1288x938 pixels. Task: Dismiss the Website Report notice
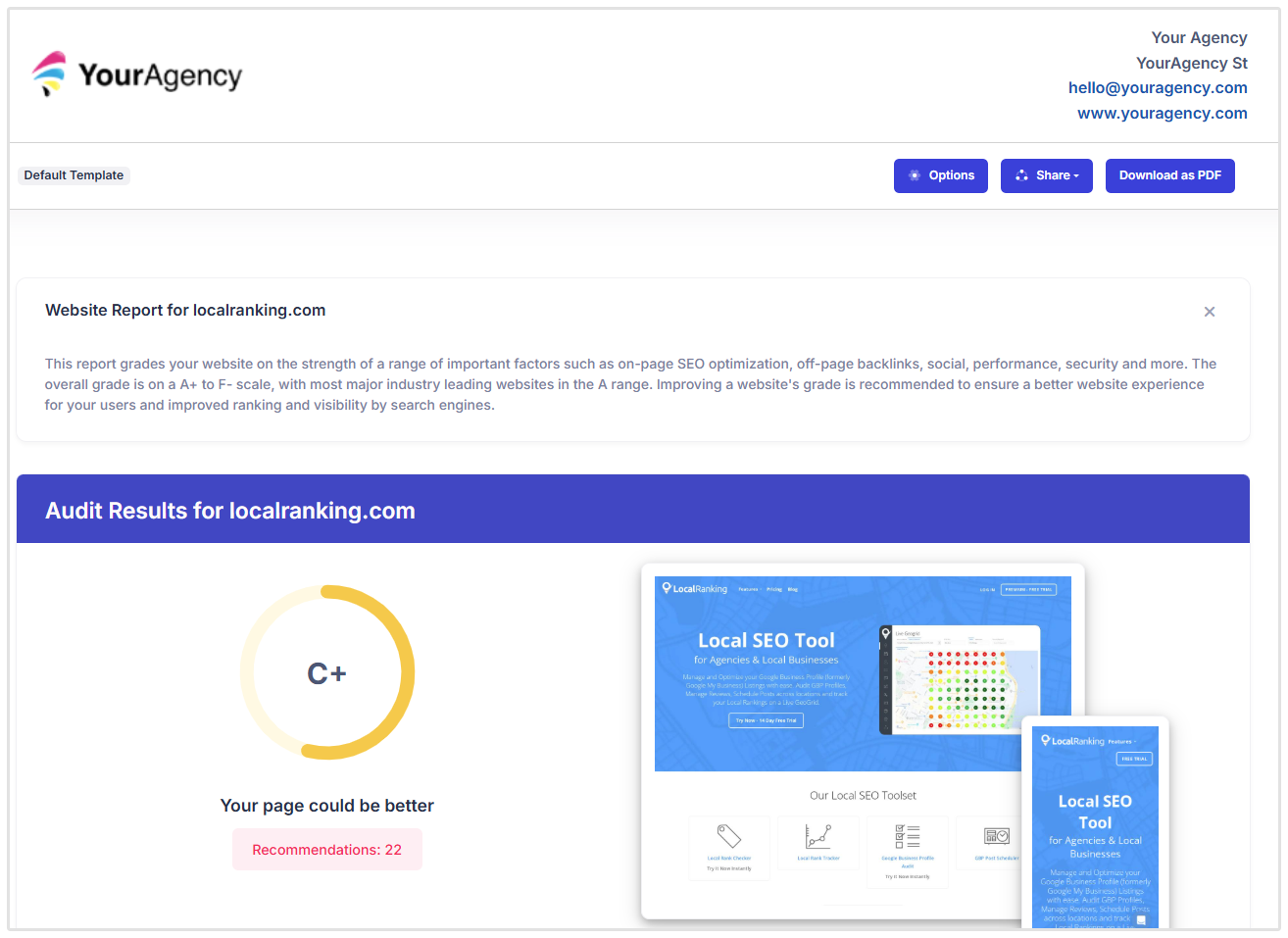[1210, 311]
